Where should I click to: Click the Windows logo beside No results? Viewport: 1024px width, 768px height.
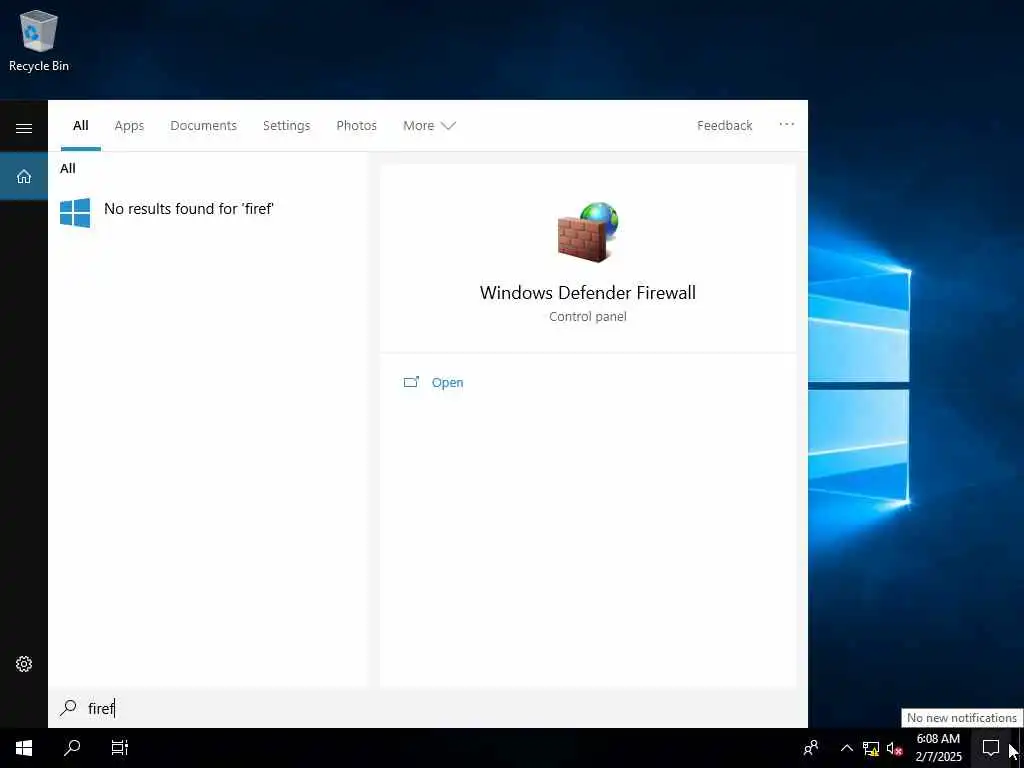75,213
